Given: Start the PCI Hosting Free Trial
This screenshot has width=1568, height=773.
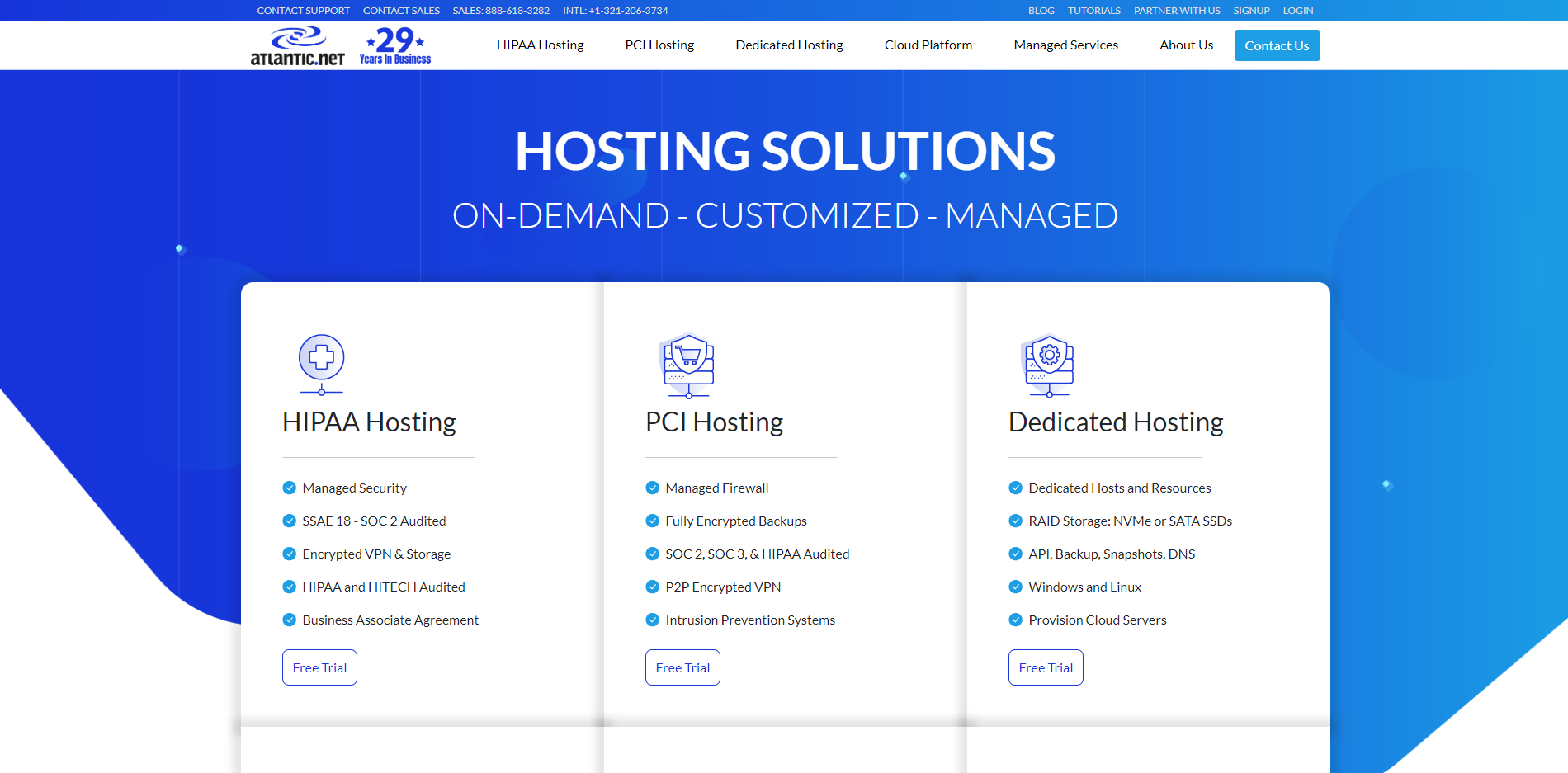Looking at the screenshot, I should coord(682,667).
